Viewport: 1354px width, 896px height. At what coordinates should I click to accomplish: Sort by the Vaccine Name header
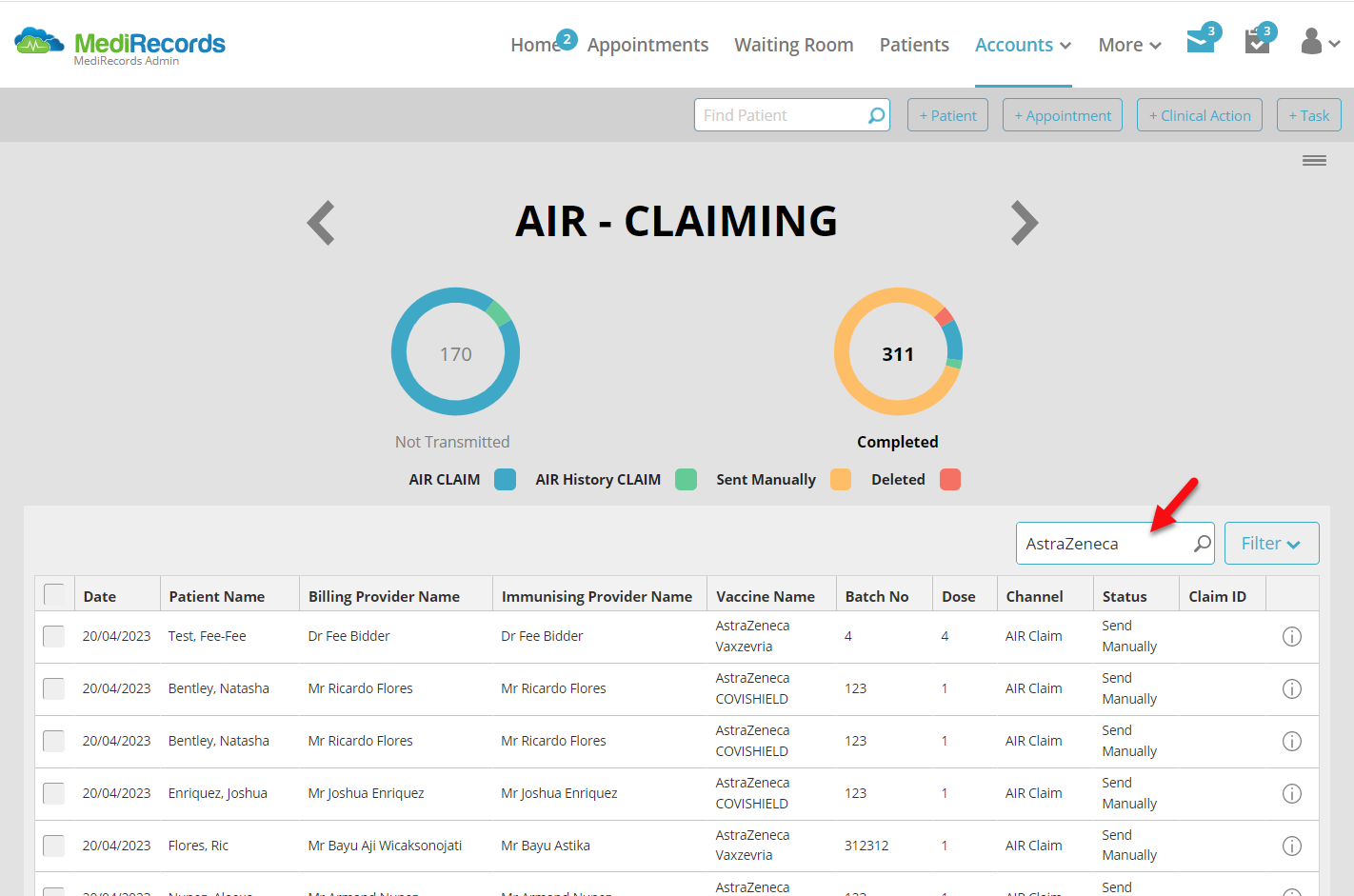point(766,596)
